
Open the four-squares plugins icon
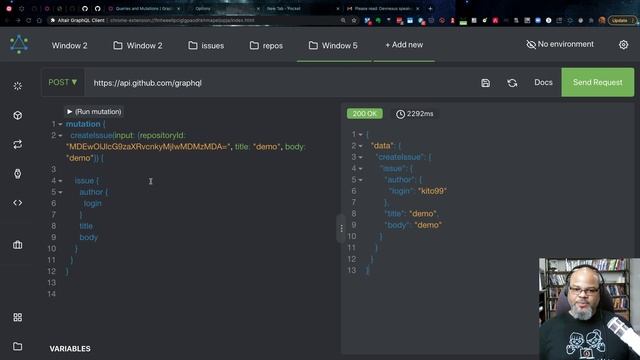[18, 317]
